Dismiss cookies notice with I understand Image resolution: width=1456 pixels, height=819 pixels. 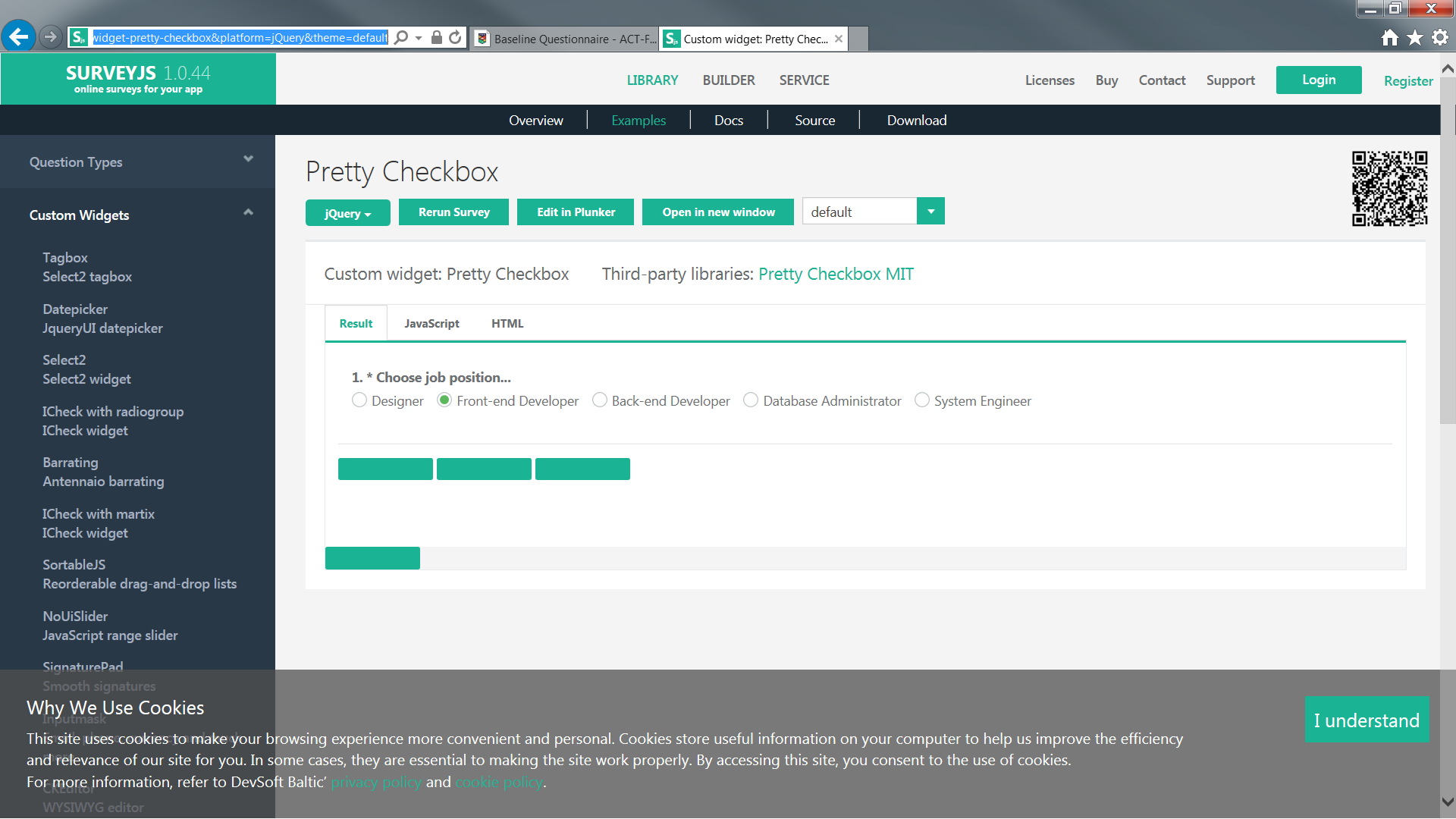click(x=1367, y=720)
